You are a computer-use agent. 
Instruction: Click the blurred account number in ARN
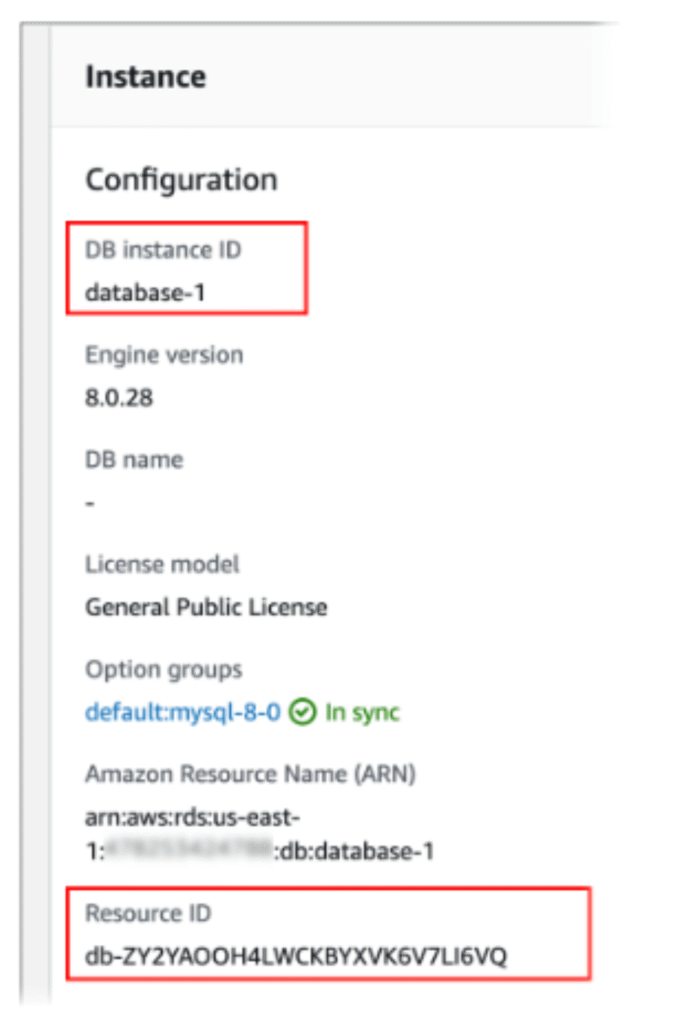[x=188, y=851]
